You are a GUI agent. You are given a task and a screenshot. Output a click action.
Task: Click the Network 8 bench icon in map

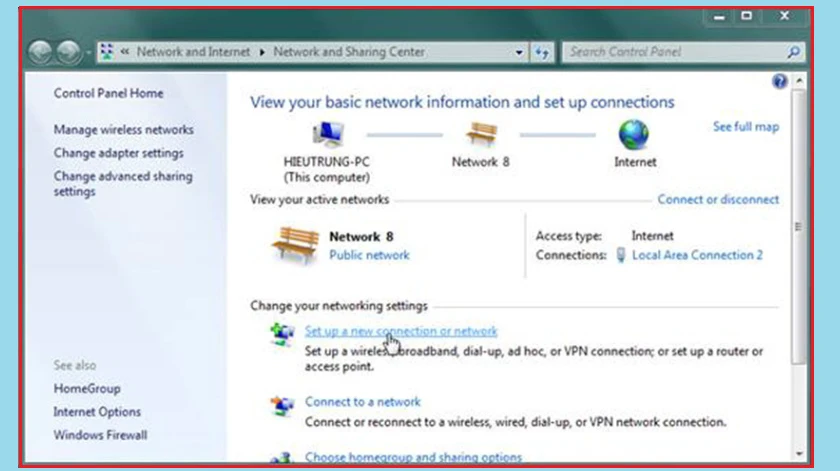pyautogui.click(x=481, y=134)
